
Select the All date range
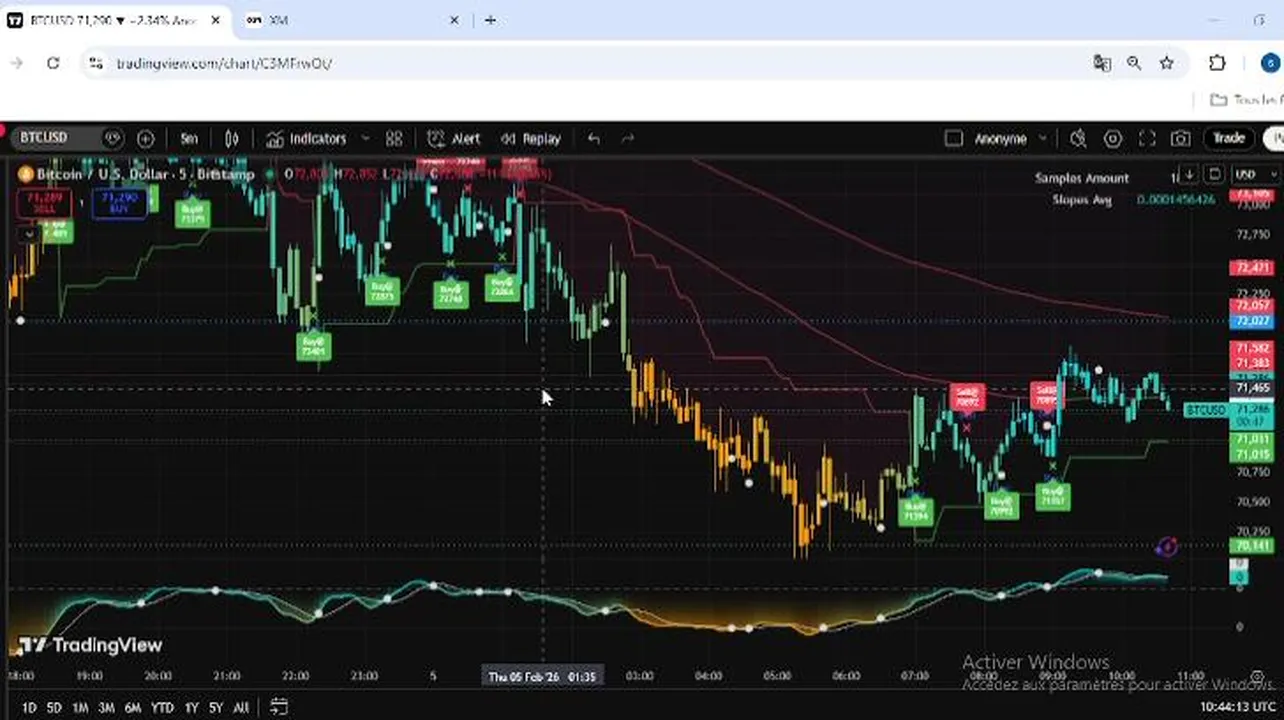(x=241, y=708)
